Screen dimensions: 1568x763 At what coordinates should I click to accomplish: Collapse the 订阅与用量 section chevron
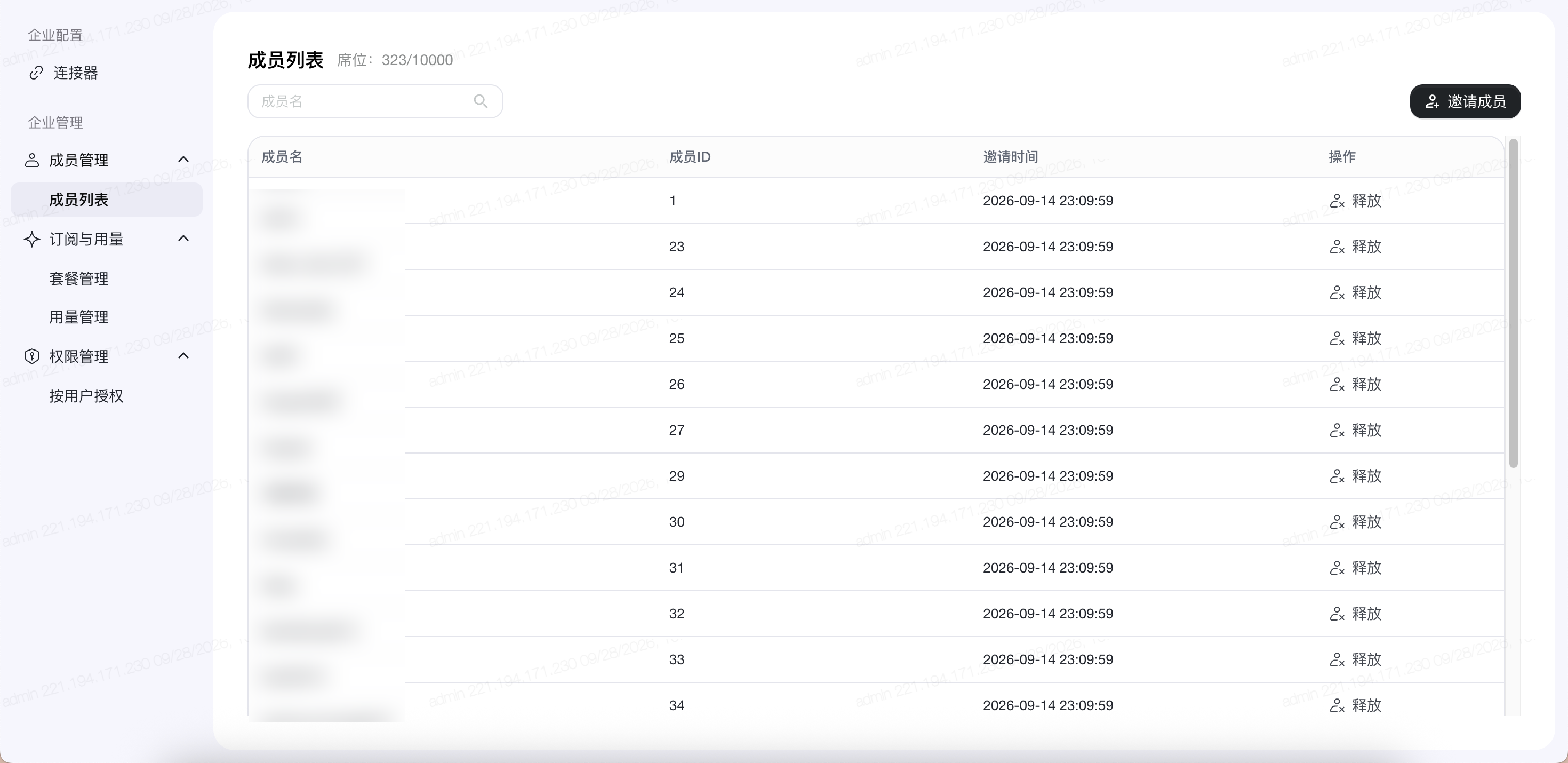click(183, 238)
